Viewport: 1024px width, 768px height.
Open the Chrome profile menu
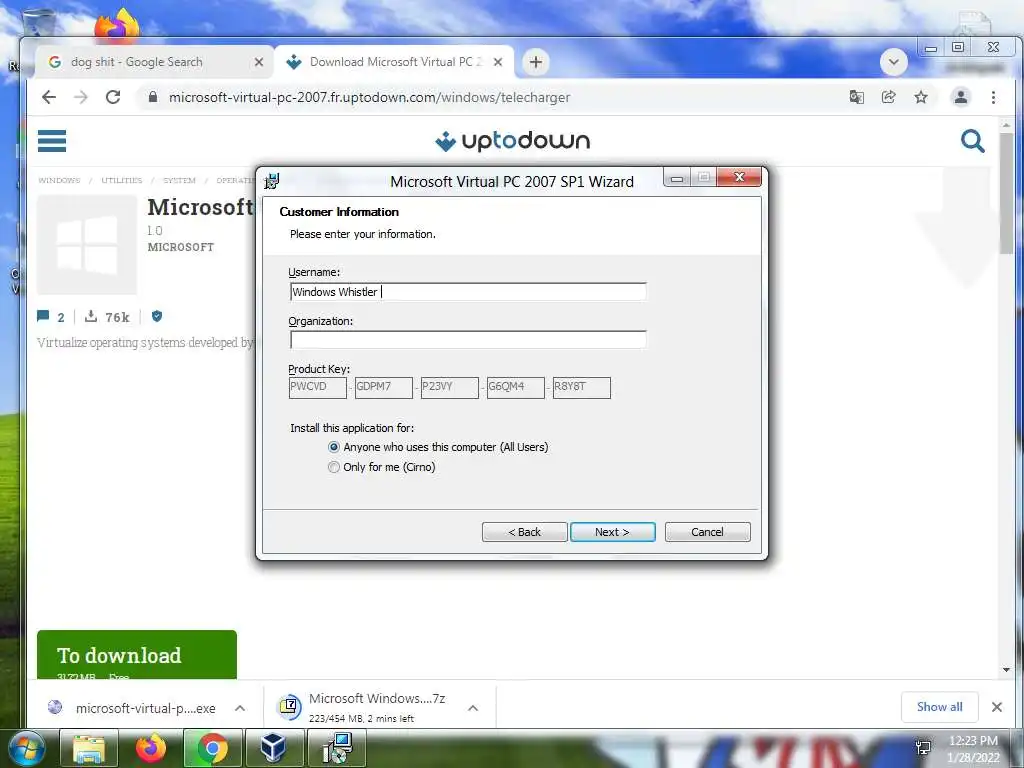tap(961, 97)
